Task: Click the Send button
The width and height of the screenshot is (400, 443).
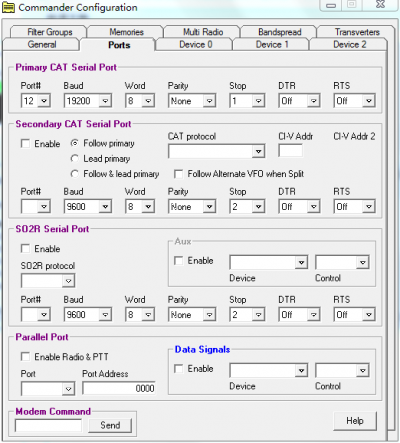Action: [x=110, y=425]
